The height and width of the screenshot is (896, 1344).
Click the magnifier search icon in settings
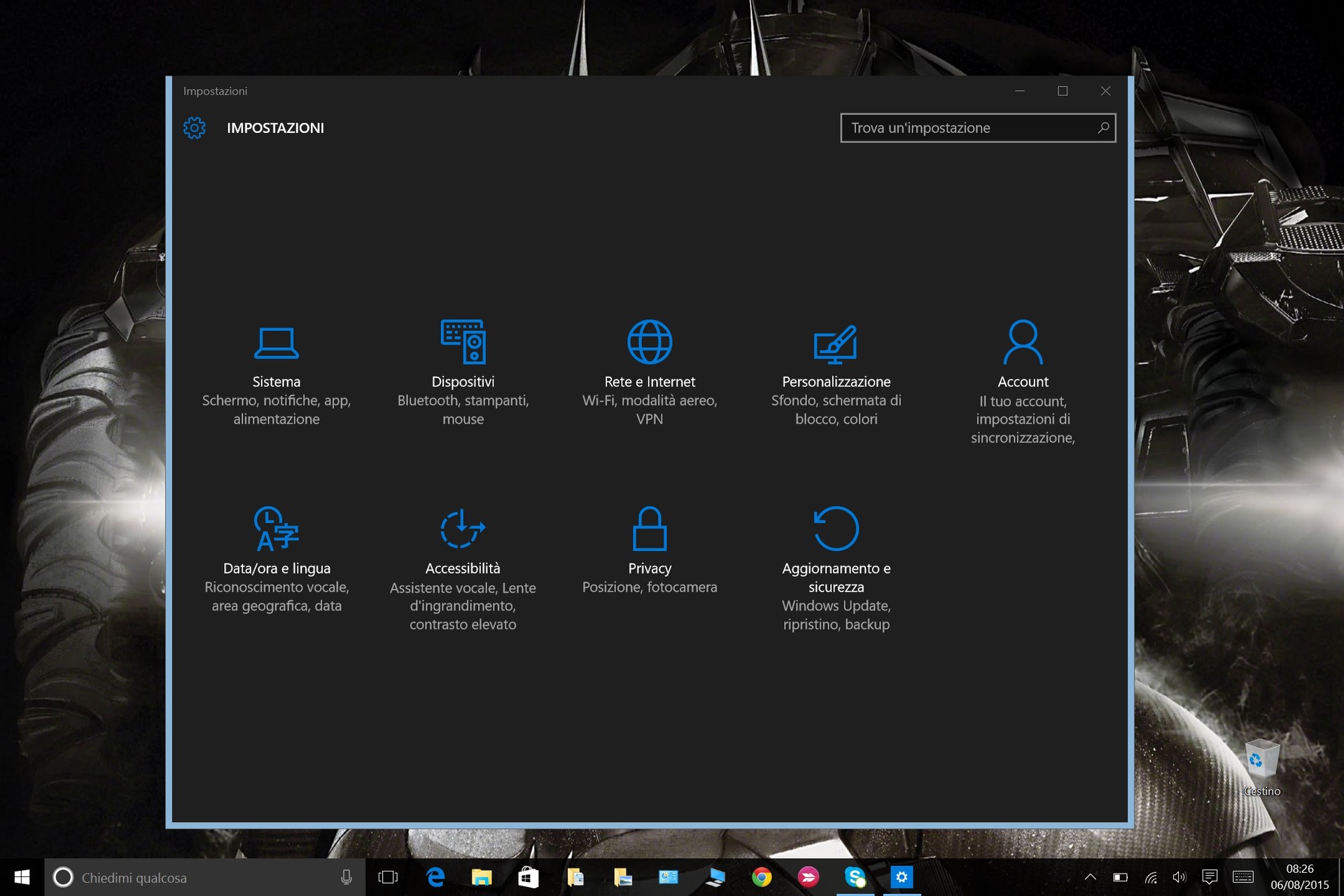click(x=1103, y=128)
